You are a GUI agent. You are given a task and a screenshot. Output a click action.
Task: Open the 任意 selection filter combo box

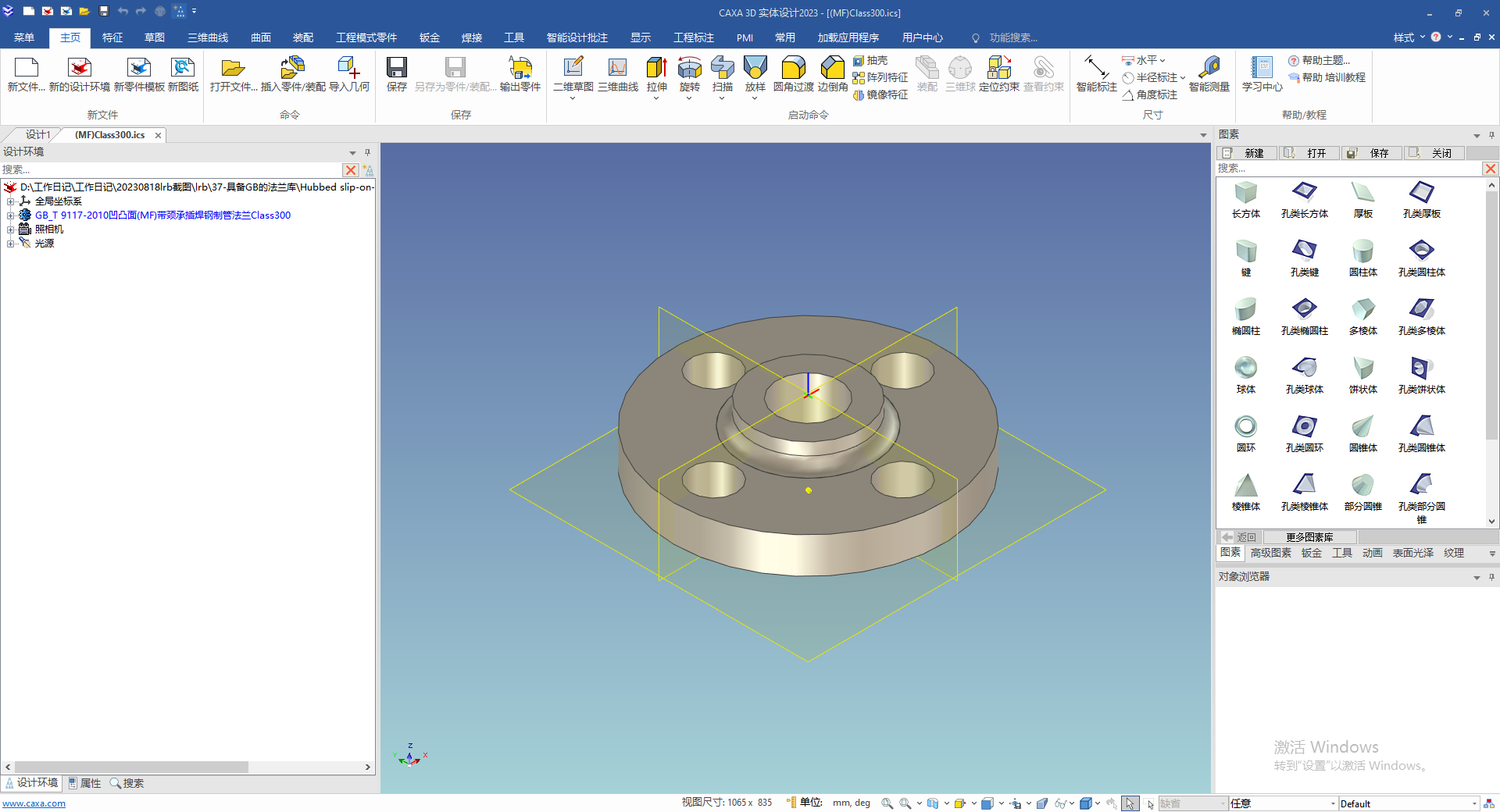pyautogui.click(x=1283, y=803)
